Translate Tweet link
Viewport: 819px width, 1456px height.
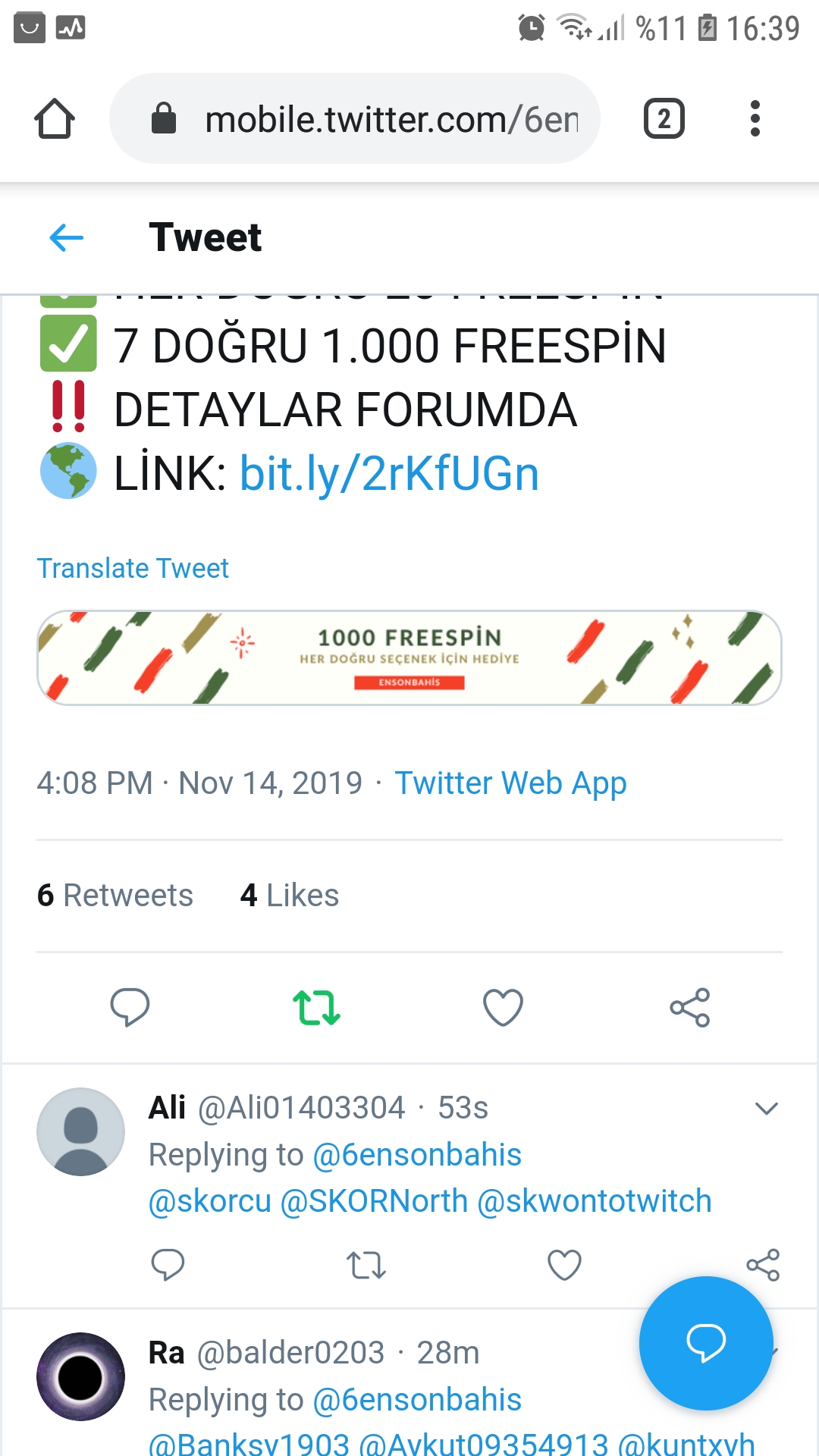click(133, 568)
